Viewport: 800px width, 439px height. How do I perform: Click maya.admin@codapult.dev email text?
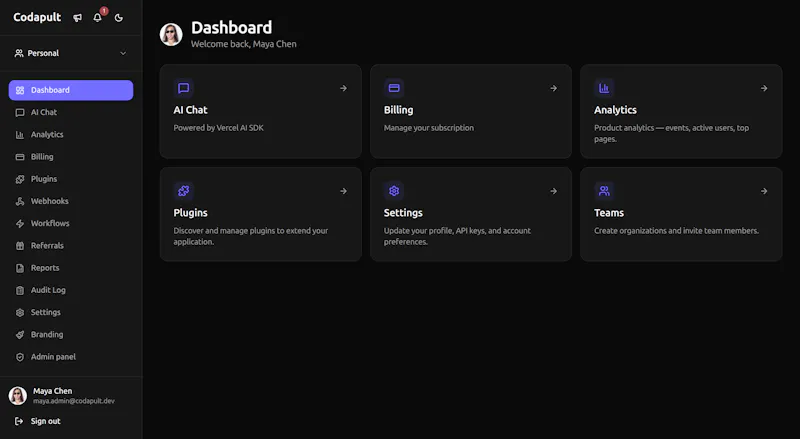pos(74,401)
